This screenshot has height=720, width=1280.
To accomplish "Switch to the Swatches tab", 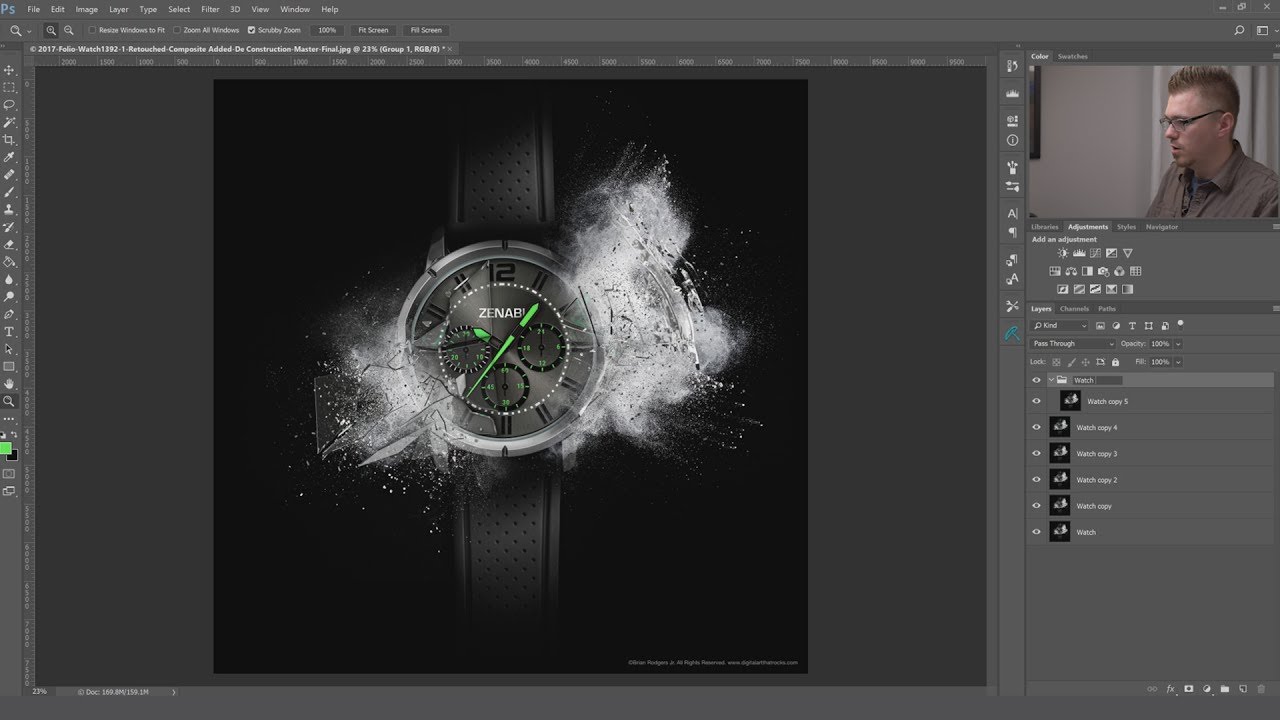I will tap(1072, 56).
